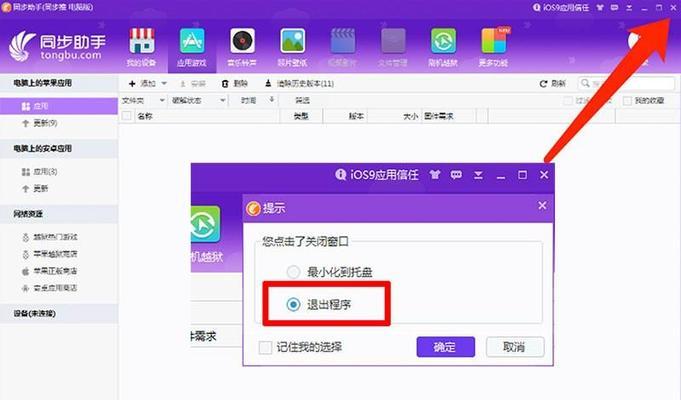Click the feedback chat icon in main title bar
The image size is (681, 400).
pos(614,7)
